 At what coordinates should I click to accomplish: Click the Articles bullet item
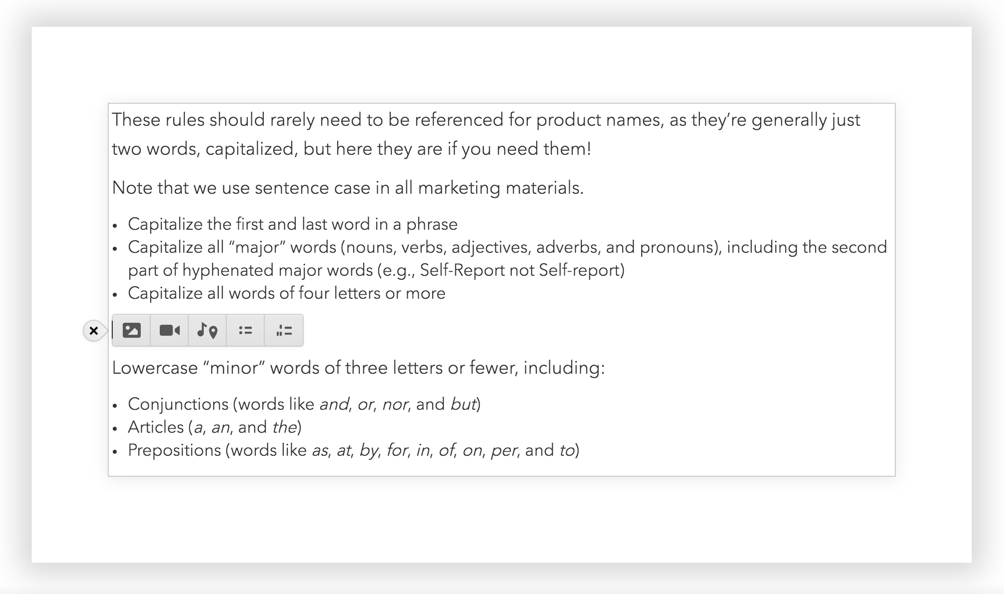click(215, 427)
